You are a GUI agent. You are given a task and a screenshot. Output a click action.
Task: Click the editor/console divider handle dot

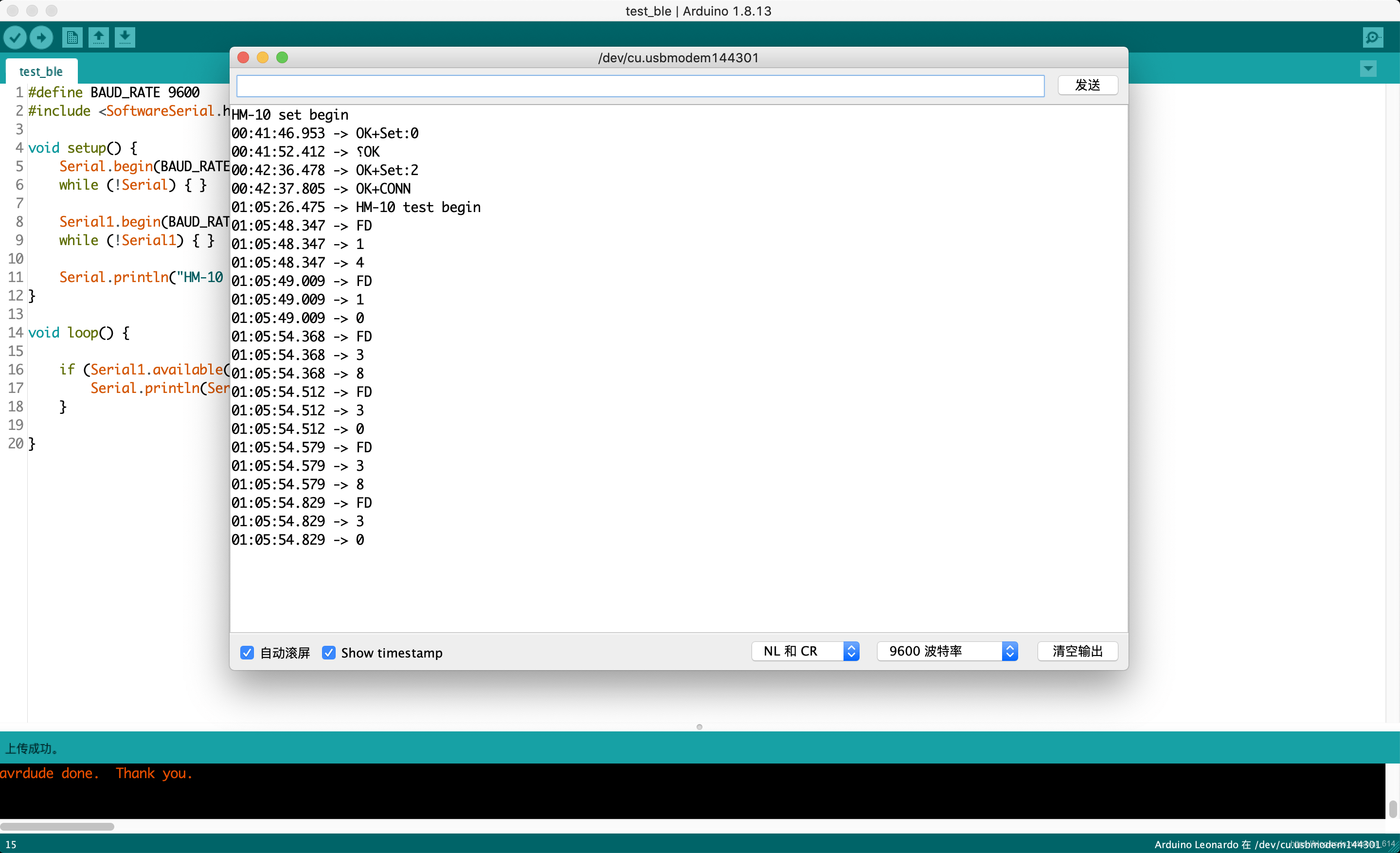coord(700,727)
